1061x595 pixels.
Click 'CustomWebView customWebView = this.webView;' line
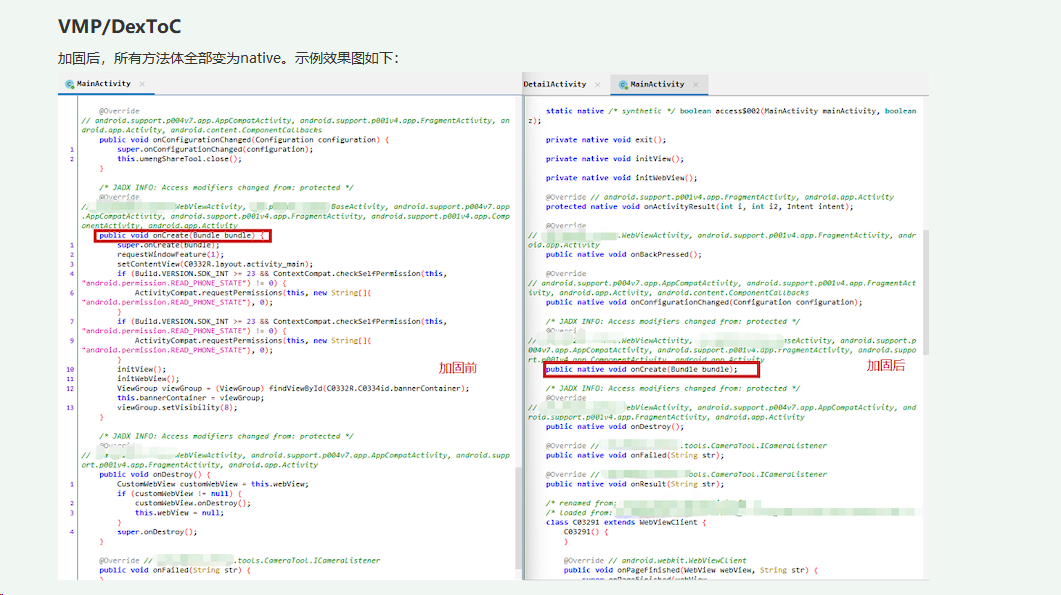pos(213,485)
